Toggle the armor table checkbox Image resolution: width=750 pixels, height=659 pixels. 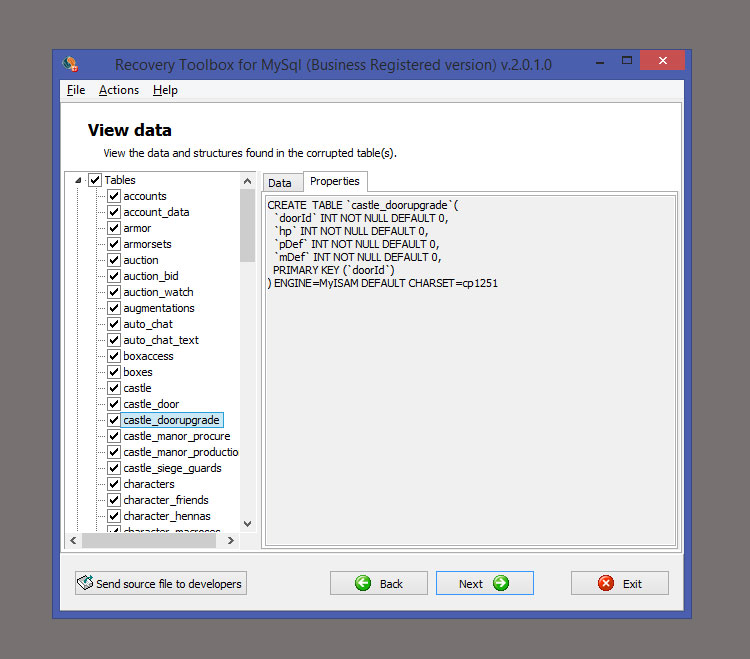coord(114,228)
